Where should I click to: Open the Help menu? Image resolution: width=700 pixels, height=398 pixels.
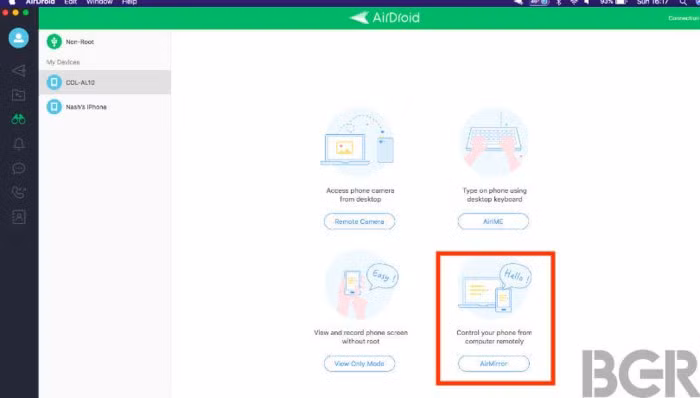point(129,2)
